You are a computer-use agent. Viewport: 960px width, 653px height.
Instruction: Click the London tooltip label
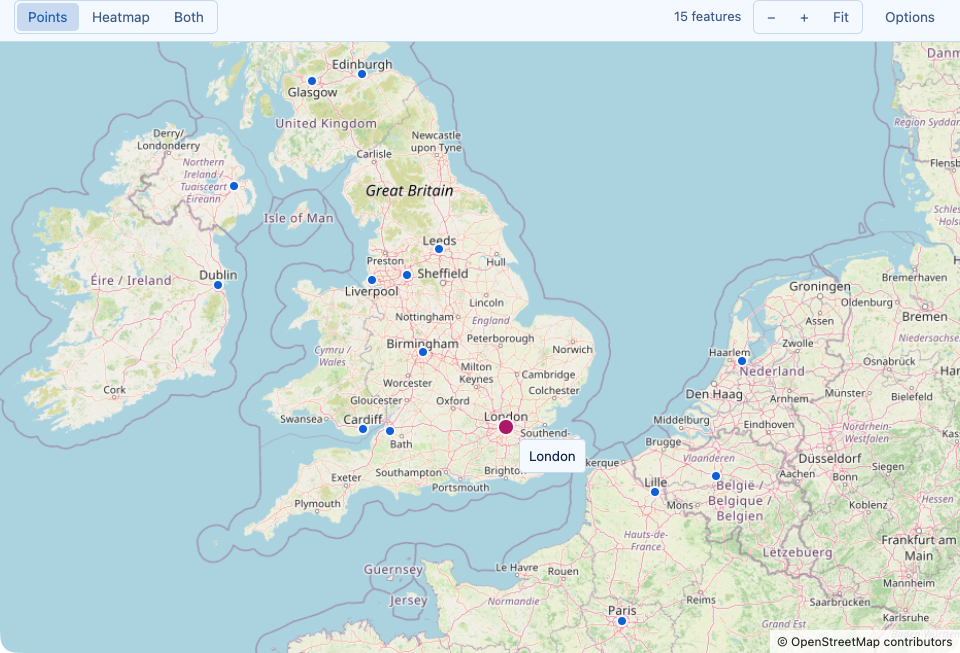552,456
